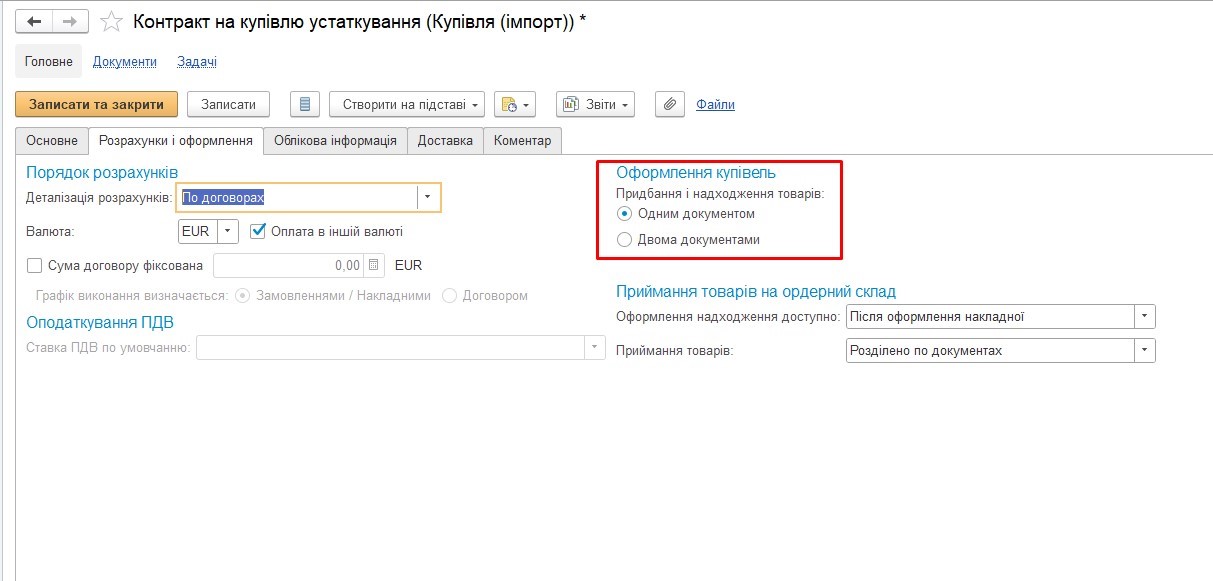The image size is (1213, 581).
Task: Open Створити на підставі dropdown
Action: (x=407, y=104)
